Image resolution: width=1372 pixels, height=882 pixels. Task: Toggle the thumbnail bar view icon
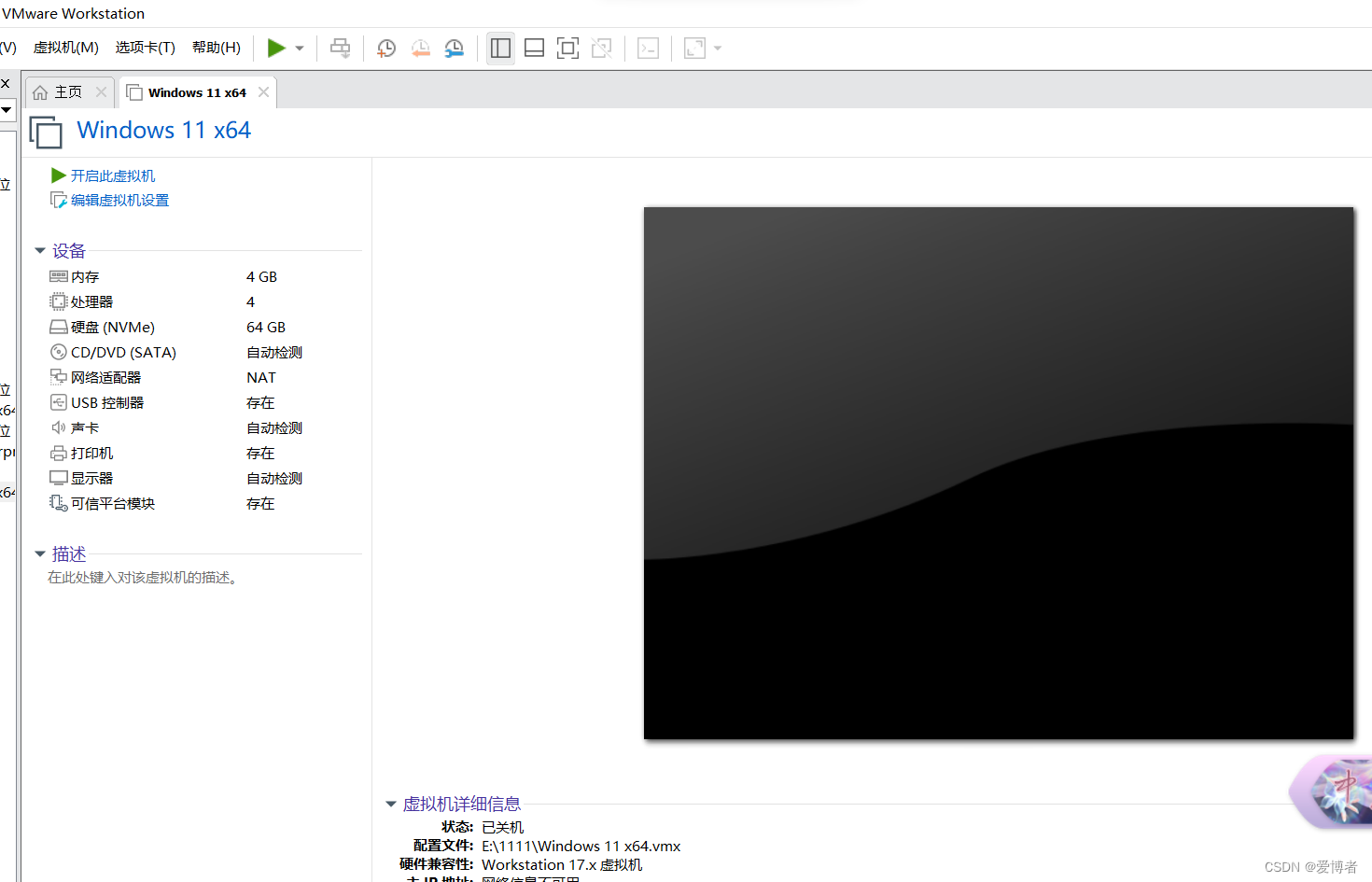535,49
